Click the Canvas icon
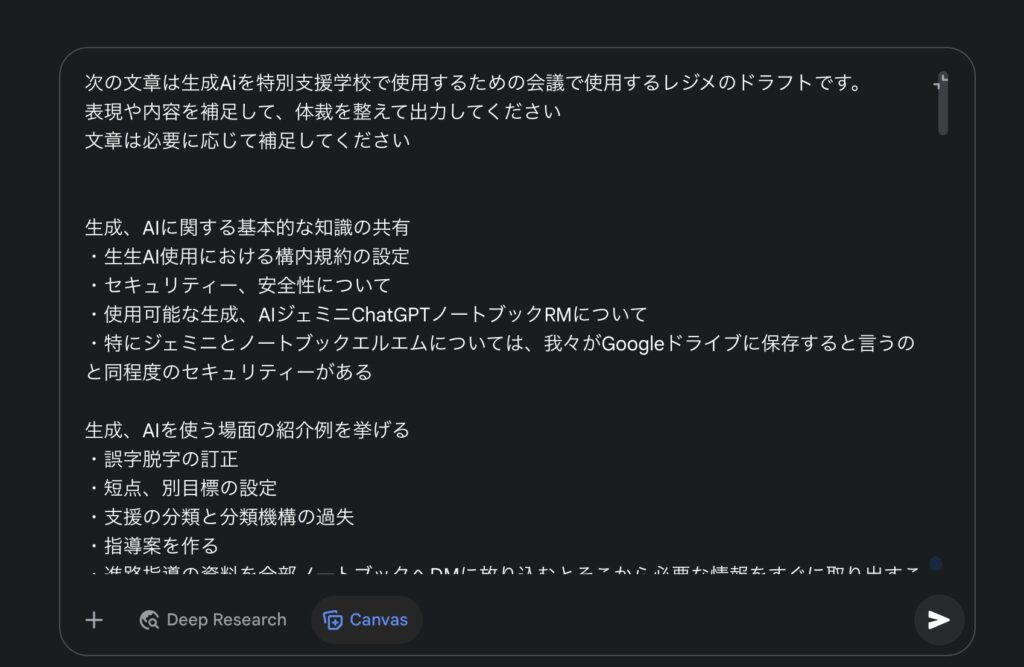 pyautogui.click(x=332, y=620)
